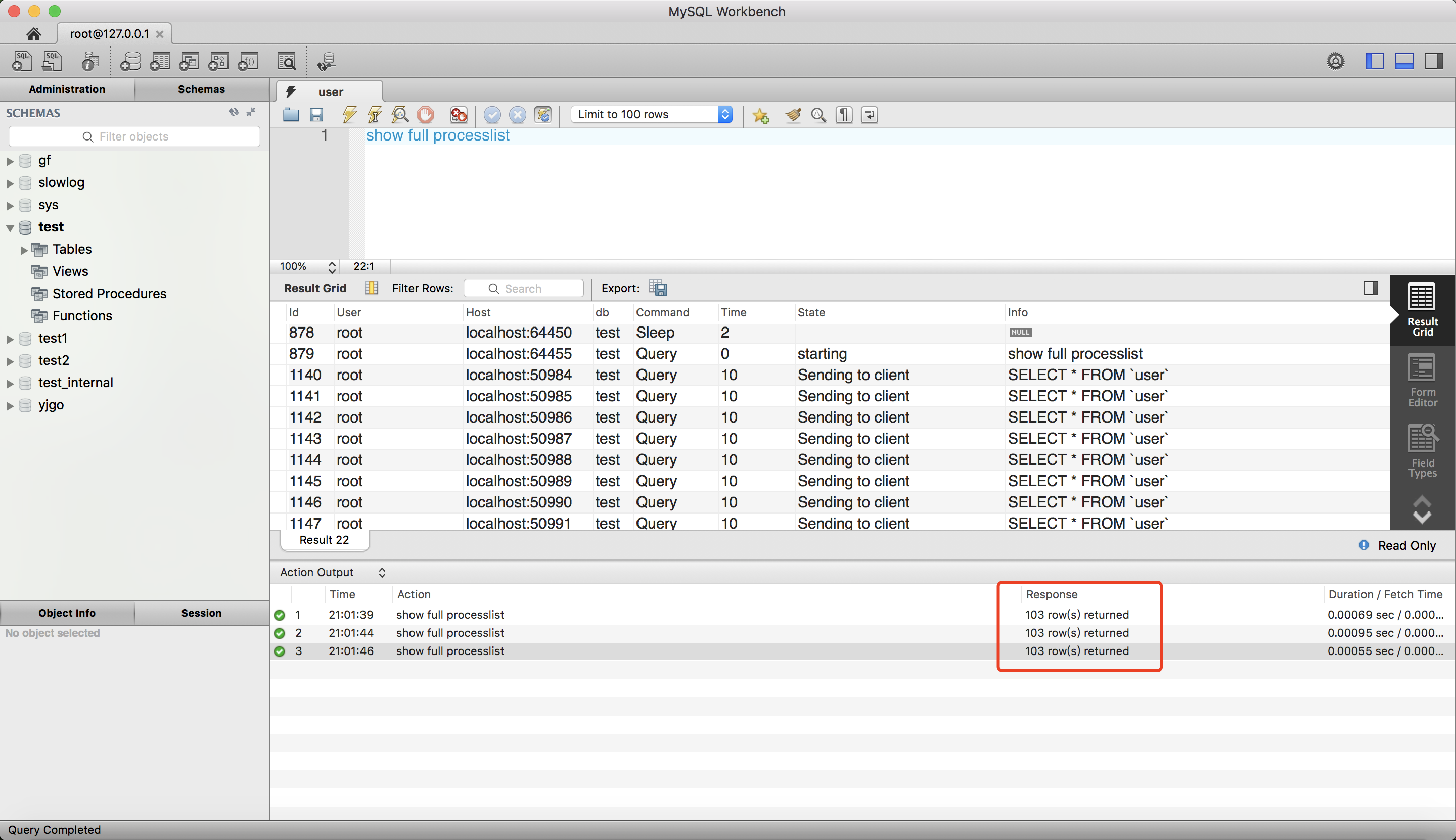Viewport: 1456px width, 840px height.
Task: Toggle word wrap icon
Action: (x=869, y=114)
